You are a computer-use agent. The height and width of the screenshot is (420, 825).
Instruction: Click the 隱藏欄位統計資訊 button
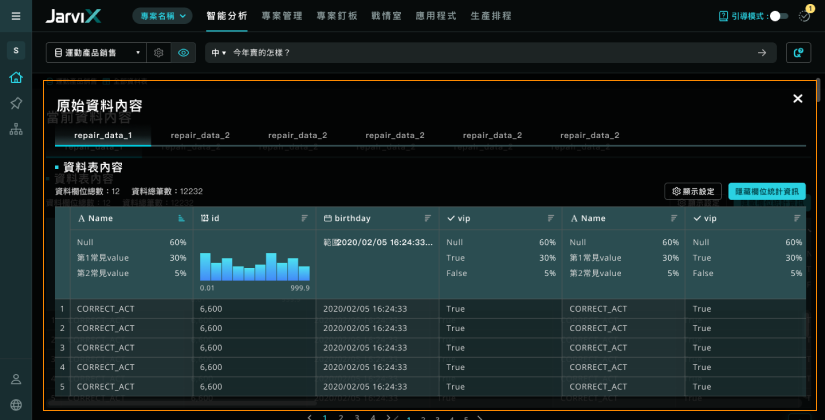pyautogui.click(x=767, y=192)
